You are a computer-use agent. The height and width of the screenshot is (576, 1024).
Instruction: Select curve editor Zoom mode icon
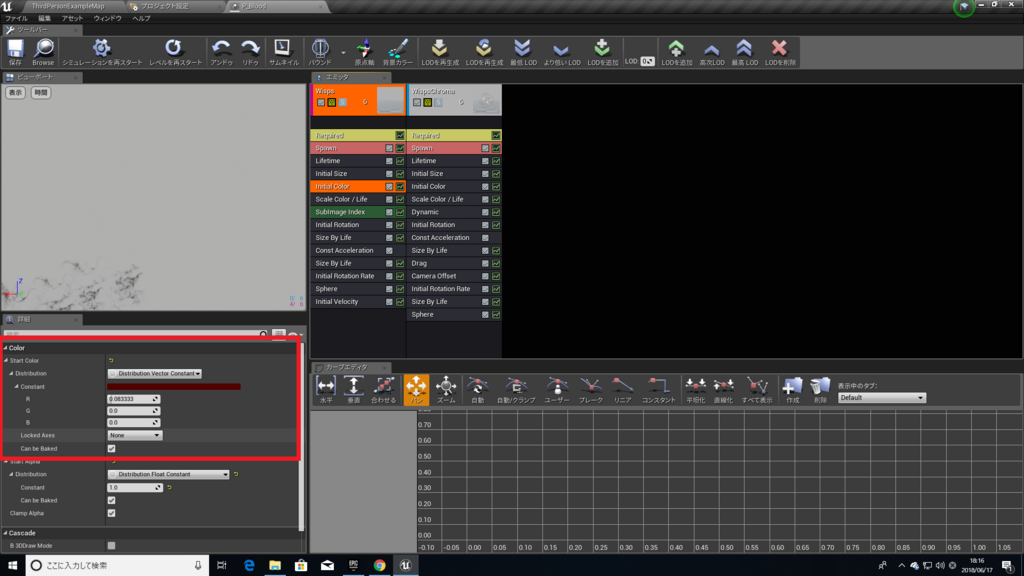click(x=446, y=390)
